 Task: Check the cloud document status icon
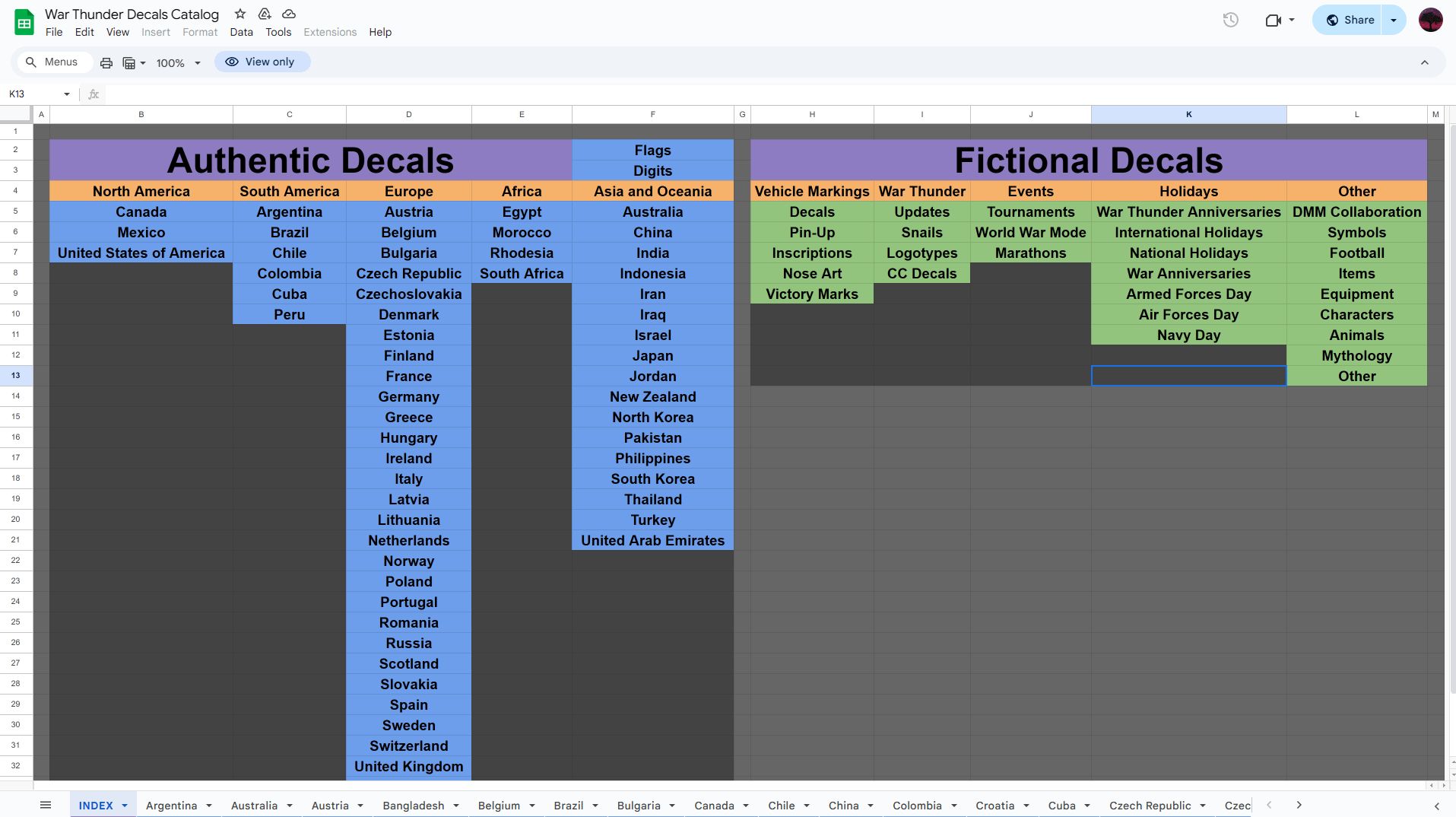click(x=289, y=14)
